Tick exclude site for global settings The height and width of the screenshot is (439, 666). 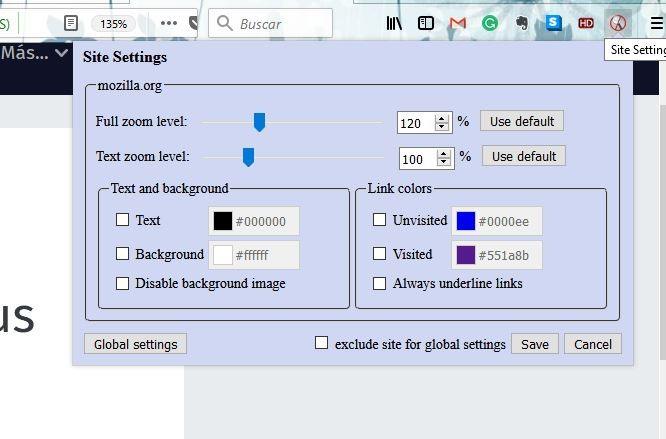(x=322, y=343)
